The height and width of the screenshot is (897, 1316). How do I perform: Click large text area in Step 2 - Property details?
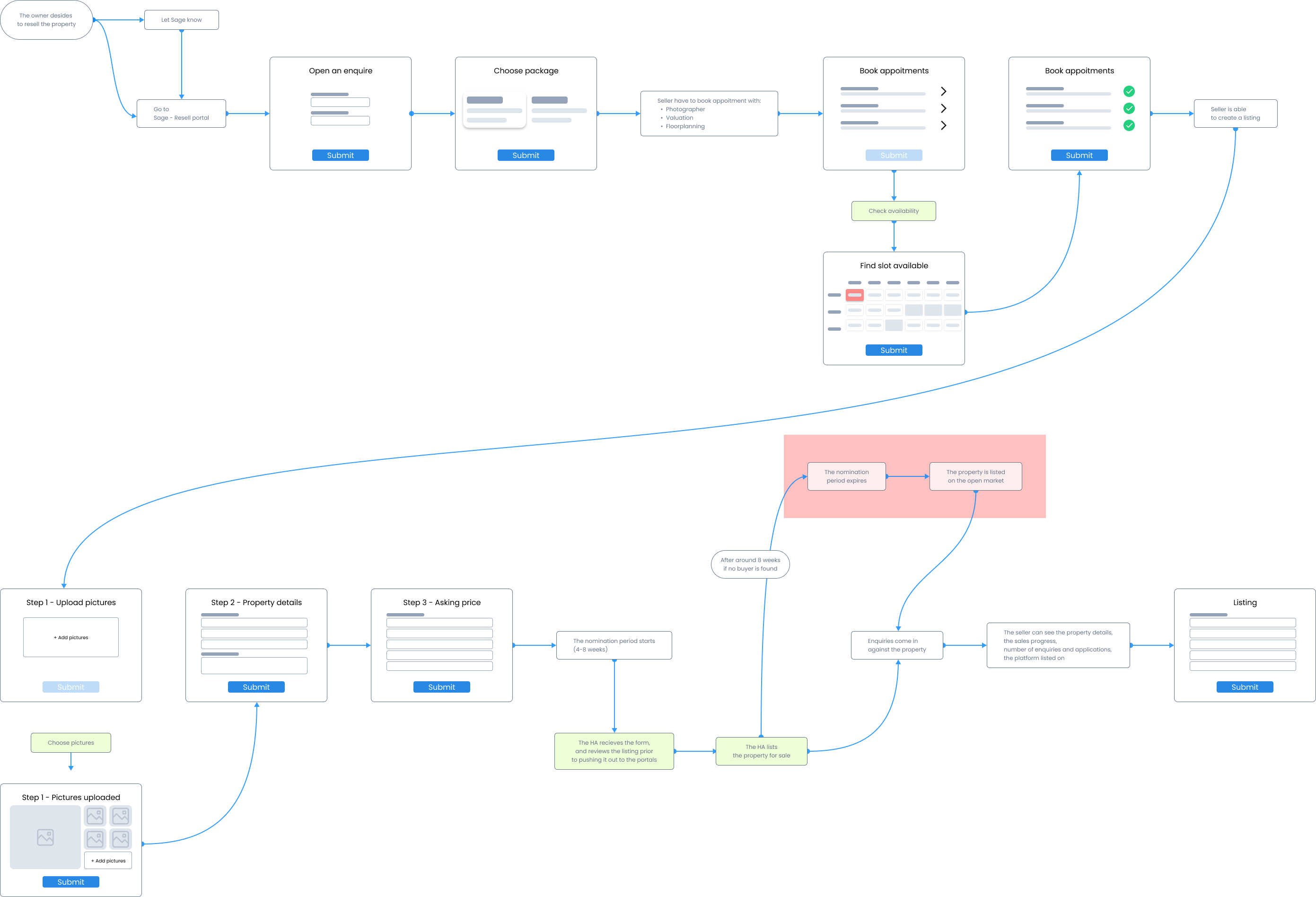pyautogui.click(x=254, y=665)
